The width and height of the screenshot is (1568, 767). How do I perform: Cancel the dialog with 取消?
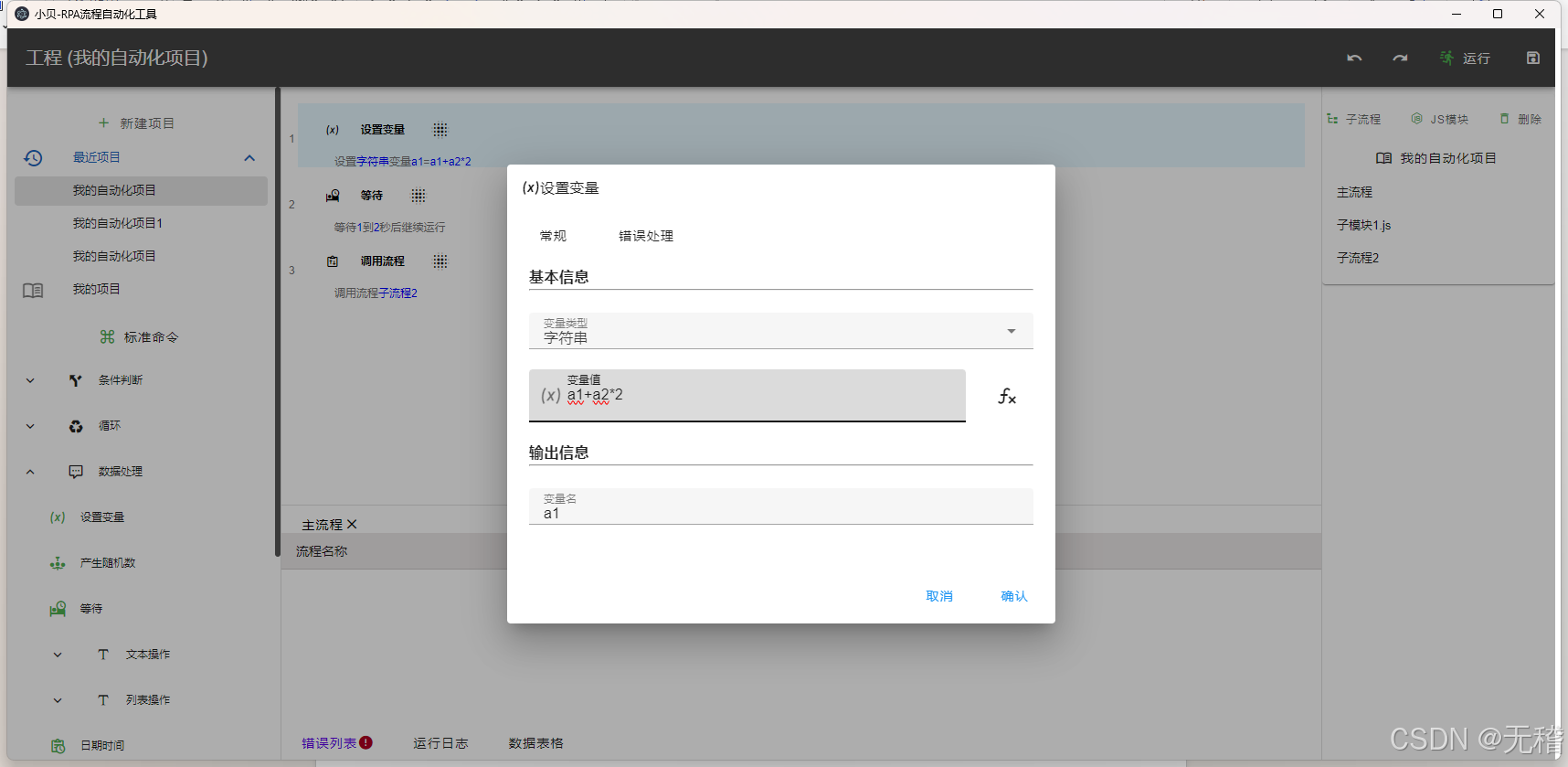coord(939,596)
